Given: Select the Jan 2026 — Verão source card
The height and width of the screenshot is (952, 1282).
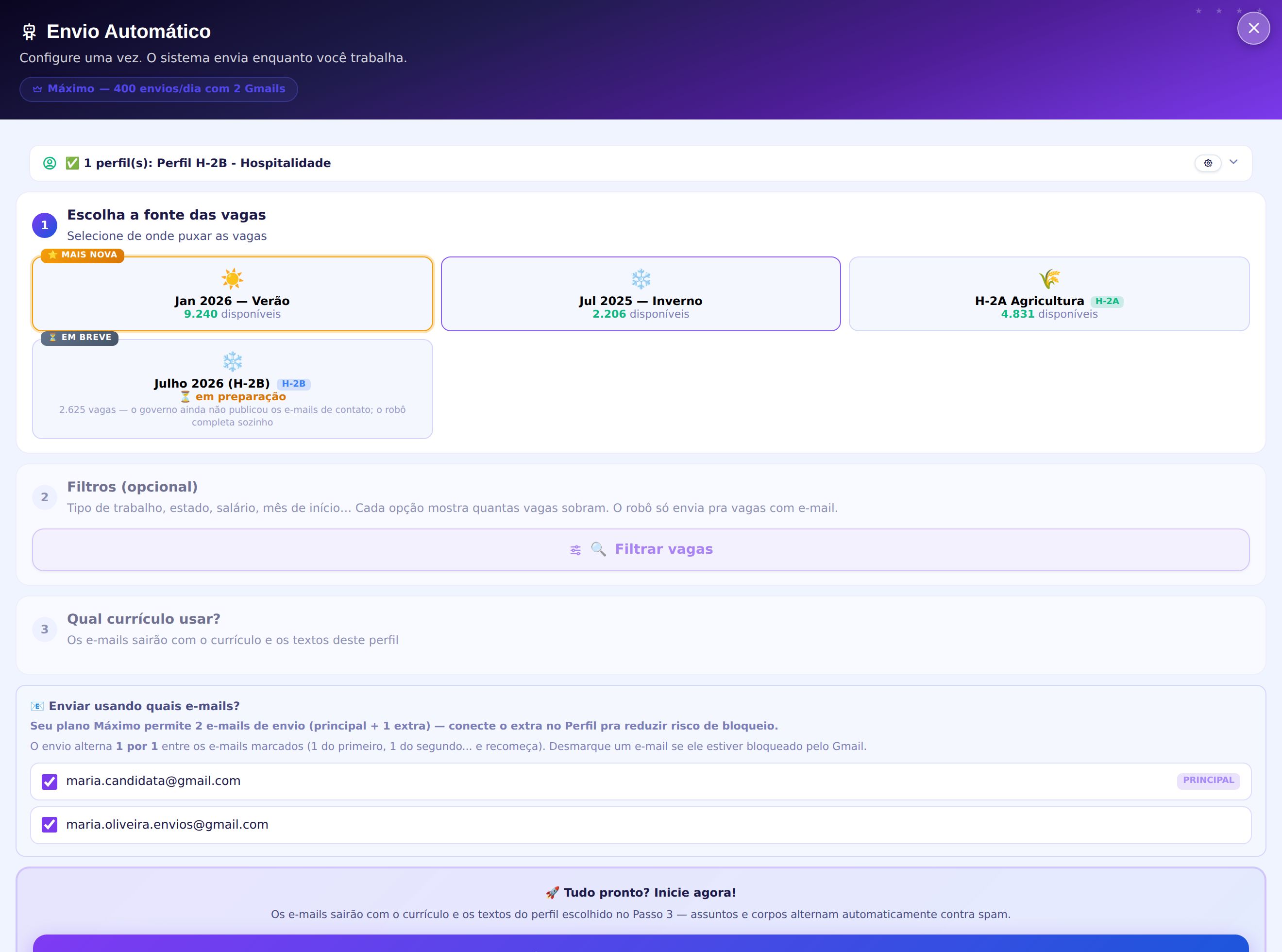Looking at the screenshot, I should pos(232,294).
